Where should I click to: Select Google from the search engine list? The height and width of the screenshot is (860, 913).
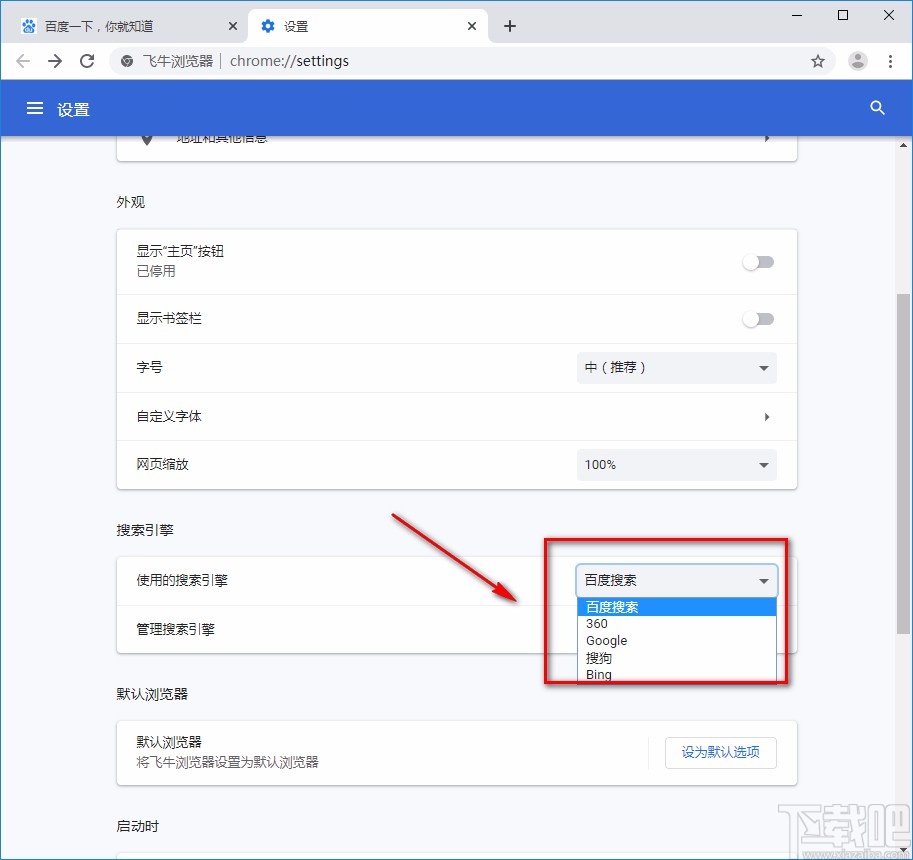point(607,640)
